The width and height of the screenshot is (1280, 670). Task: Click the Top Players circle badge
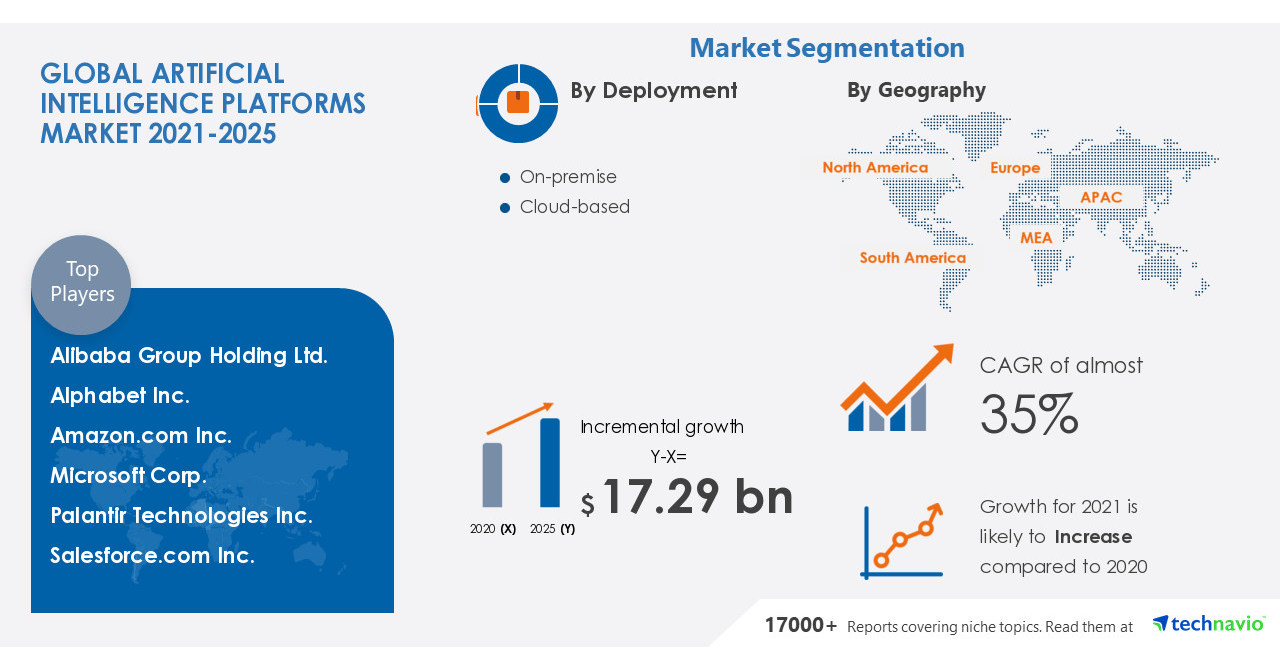(x=81, y=284)
